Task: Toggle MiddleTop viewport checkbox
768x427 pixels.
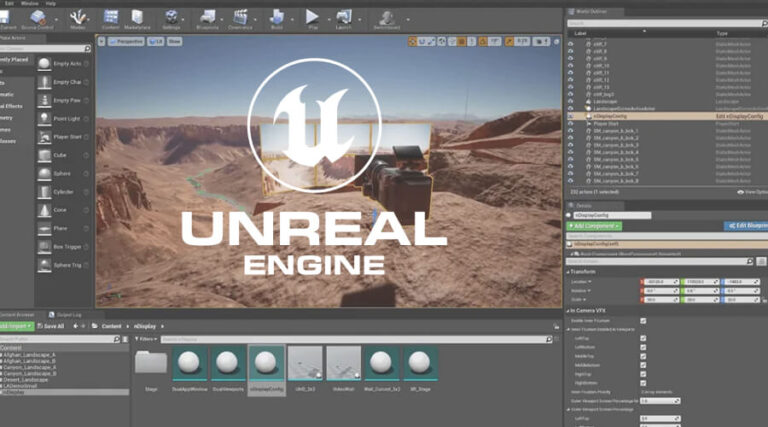Action: pyautogui.click(x=643, y=356)
